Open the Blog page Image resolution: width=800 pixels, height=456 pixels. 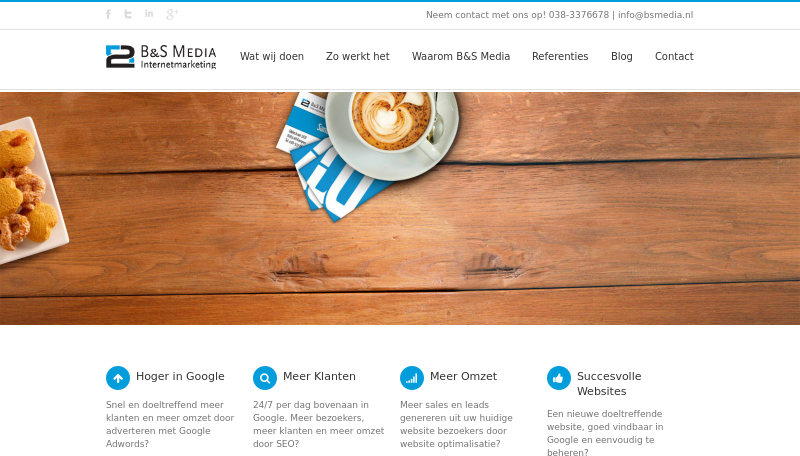[621, 56]
